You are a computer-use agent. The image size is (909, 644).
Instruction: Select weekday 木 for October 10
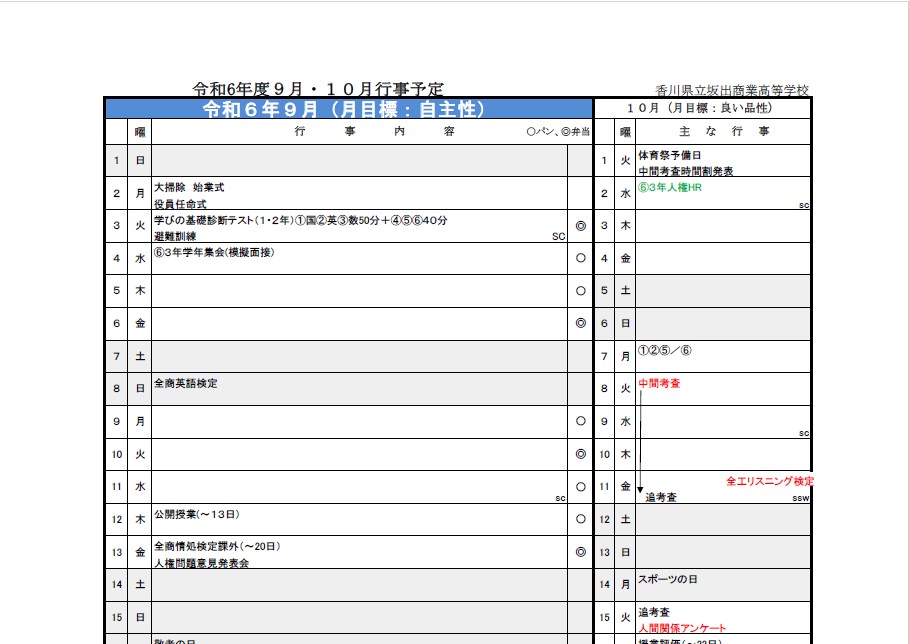point(625,454)
